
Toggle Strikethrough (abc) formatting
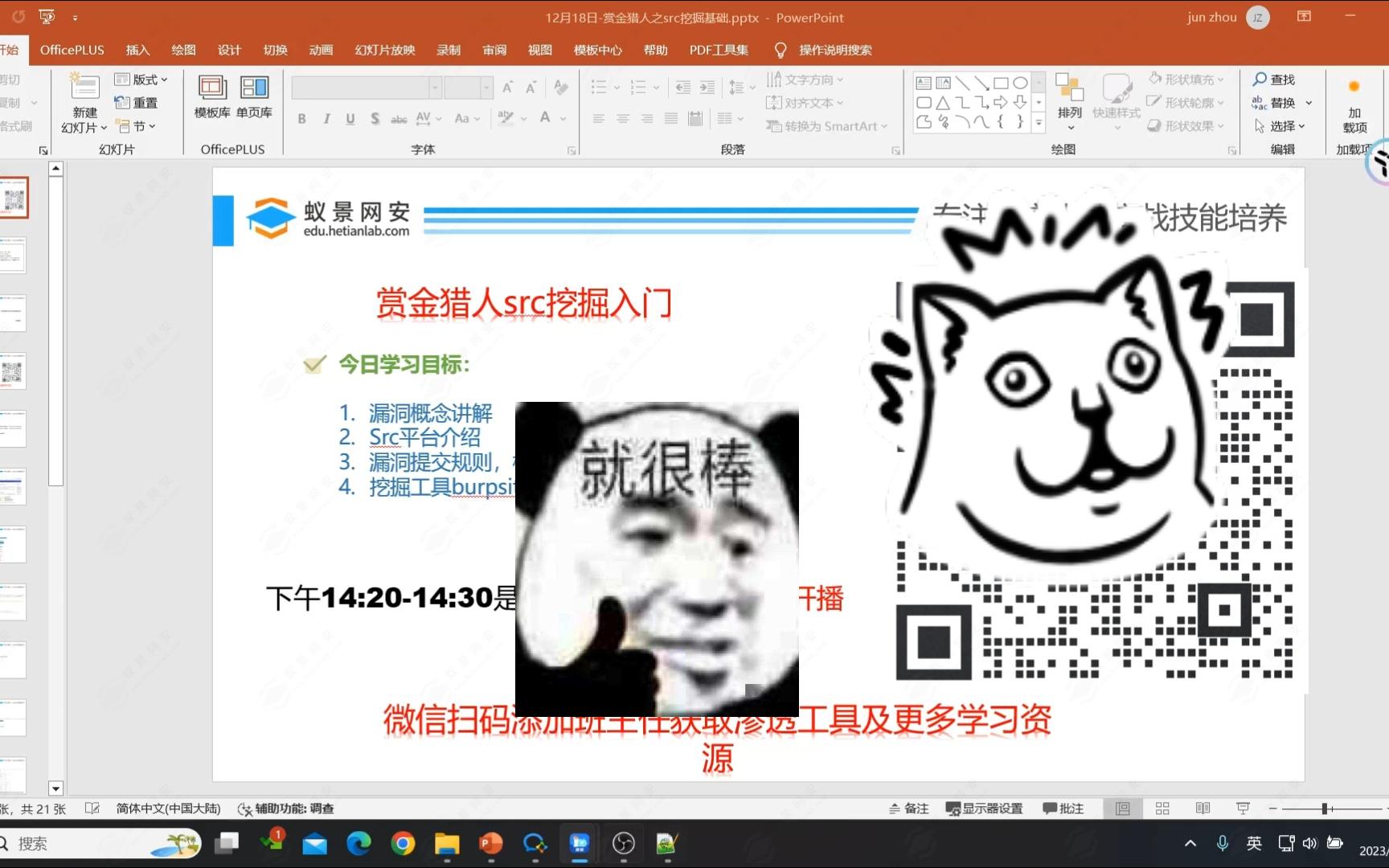tap(399, 119)
